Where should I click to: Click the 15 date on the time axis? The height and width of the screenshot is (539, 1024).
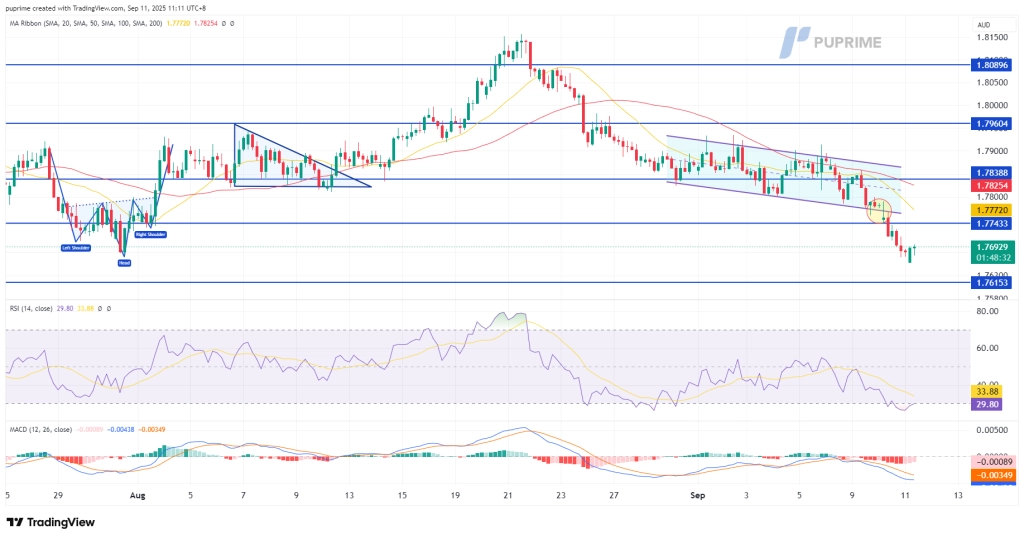click(x=402, y=496)
